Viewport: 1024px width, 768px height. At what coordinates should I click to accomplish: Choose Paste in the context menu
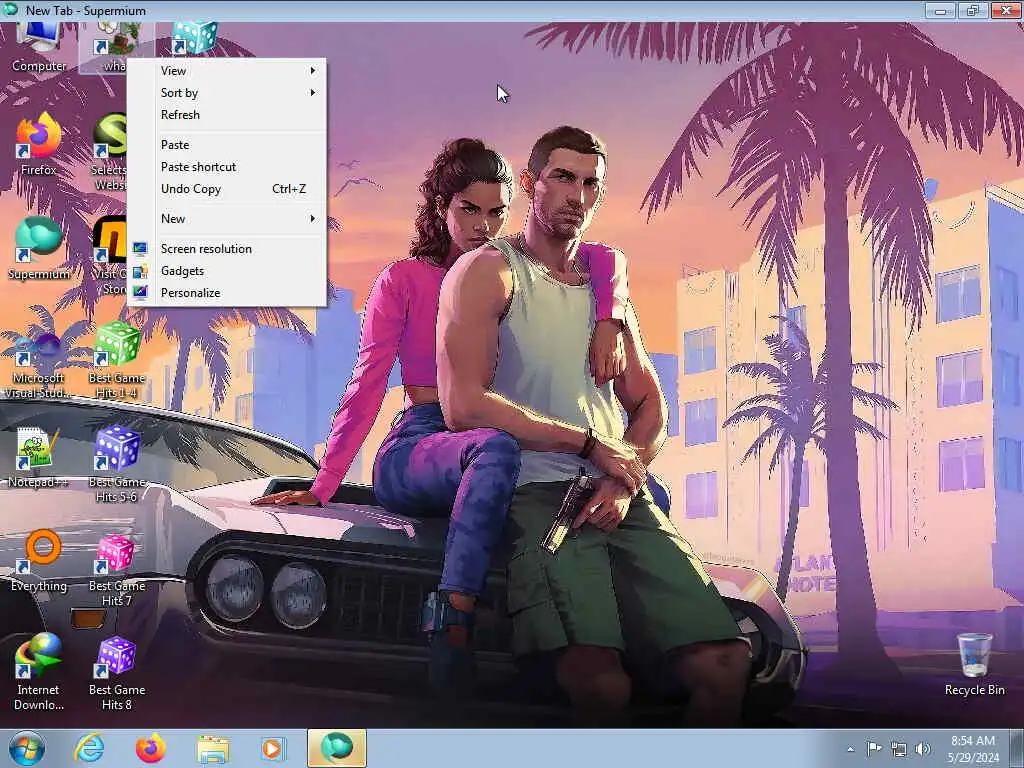tap(227, 145)
